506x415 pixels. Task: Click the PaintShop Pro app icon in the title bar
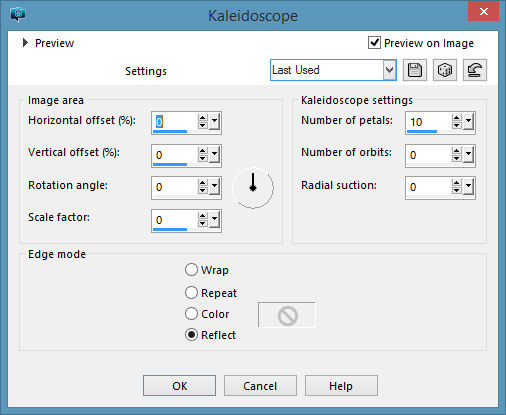(x=18, y=15)
